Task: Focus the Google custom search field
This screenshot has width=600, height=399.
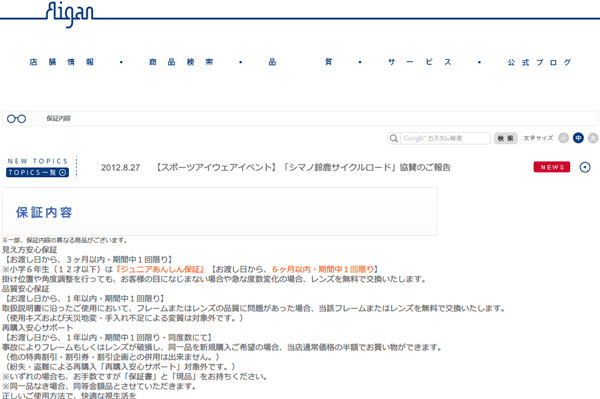Action: click(445, 138)
